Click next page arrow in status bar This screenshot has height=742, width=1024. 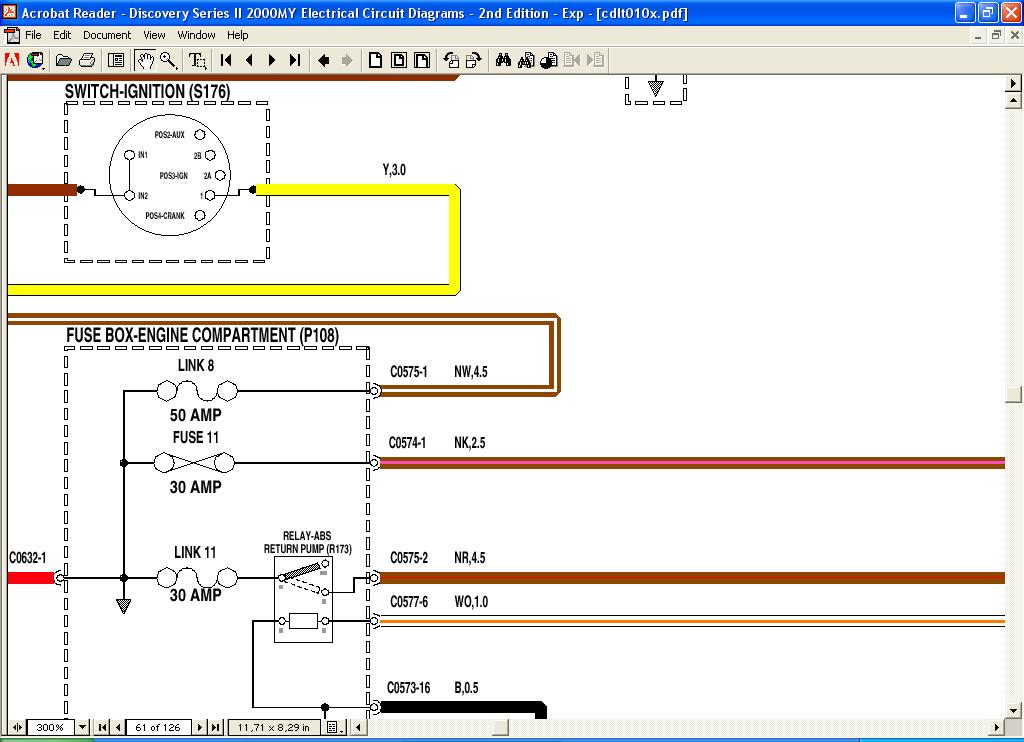(200, 727)
